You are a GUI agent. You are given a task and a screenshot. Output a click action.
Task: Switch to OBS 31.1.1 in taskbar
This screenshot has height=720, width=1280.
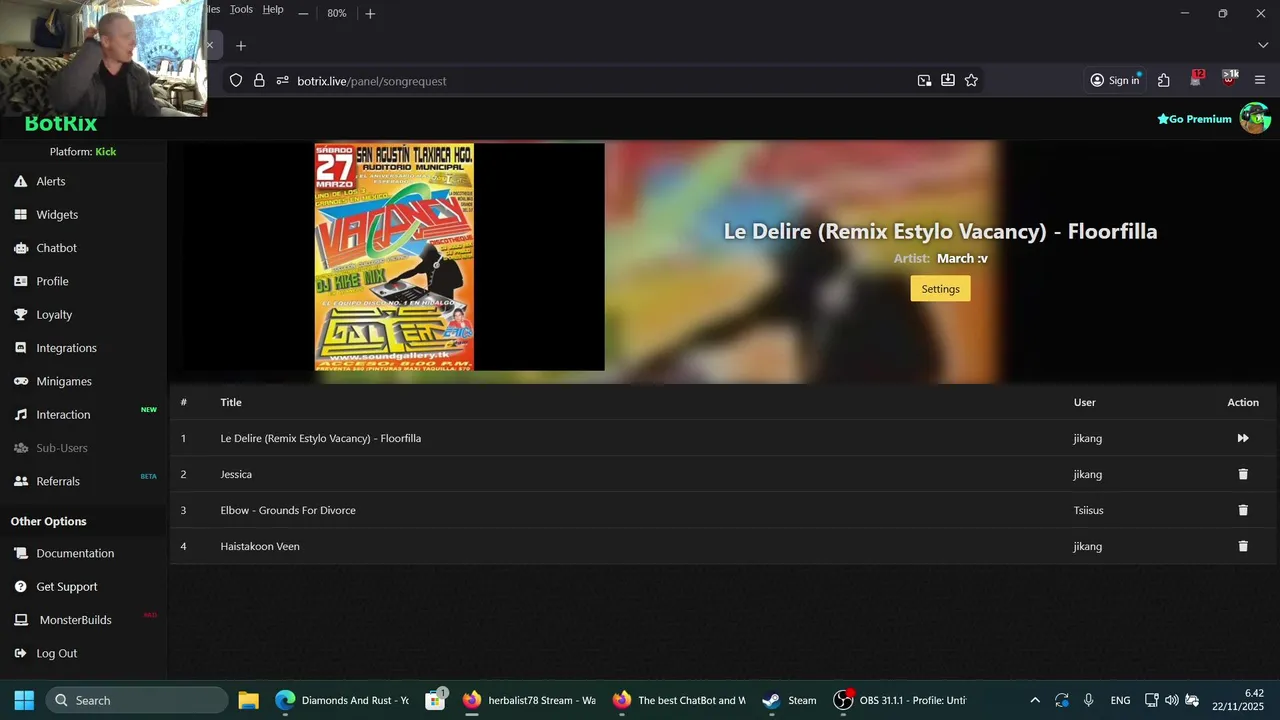900,700
